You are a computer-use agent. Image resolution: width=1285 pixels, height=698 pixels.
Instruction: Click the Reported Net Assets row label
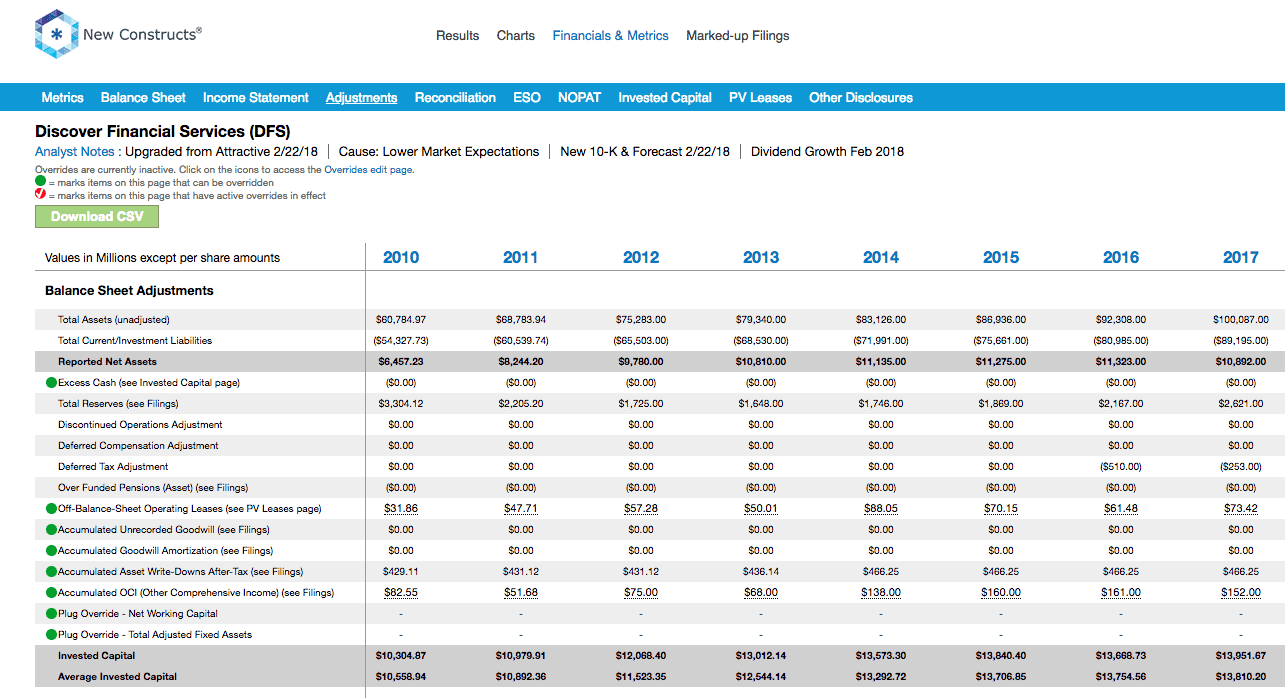pyautogui.click(x=107, y=362)
